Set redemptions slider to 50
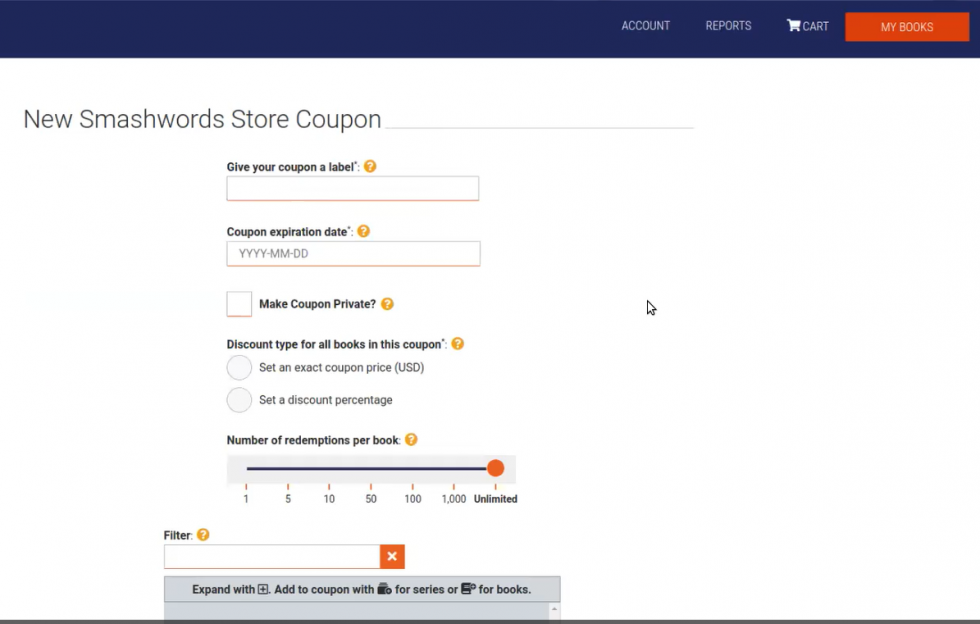The width and height of the screenshot is (980, 624). click(370, 467)
